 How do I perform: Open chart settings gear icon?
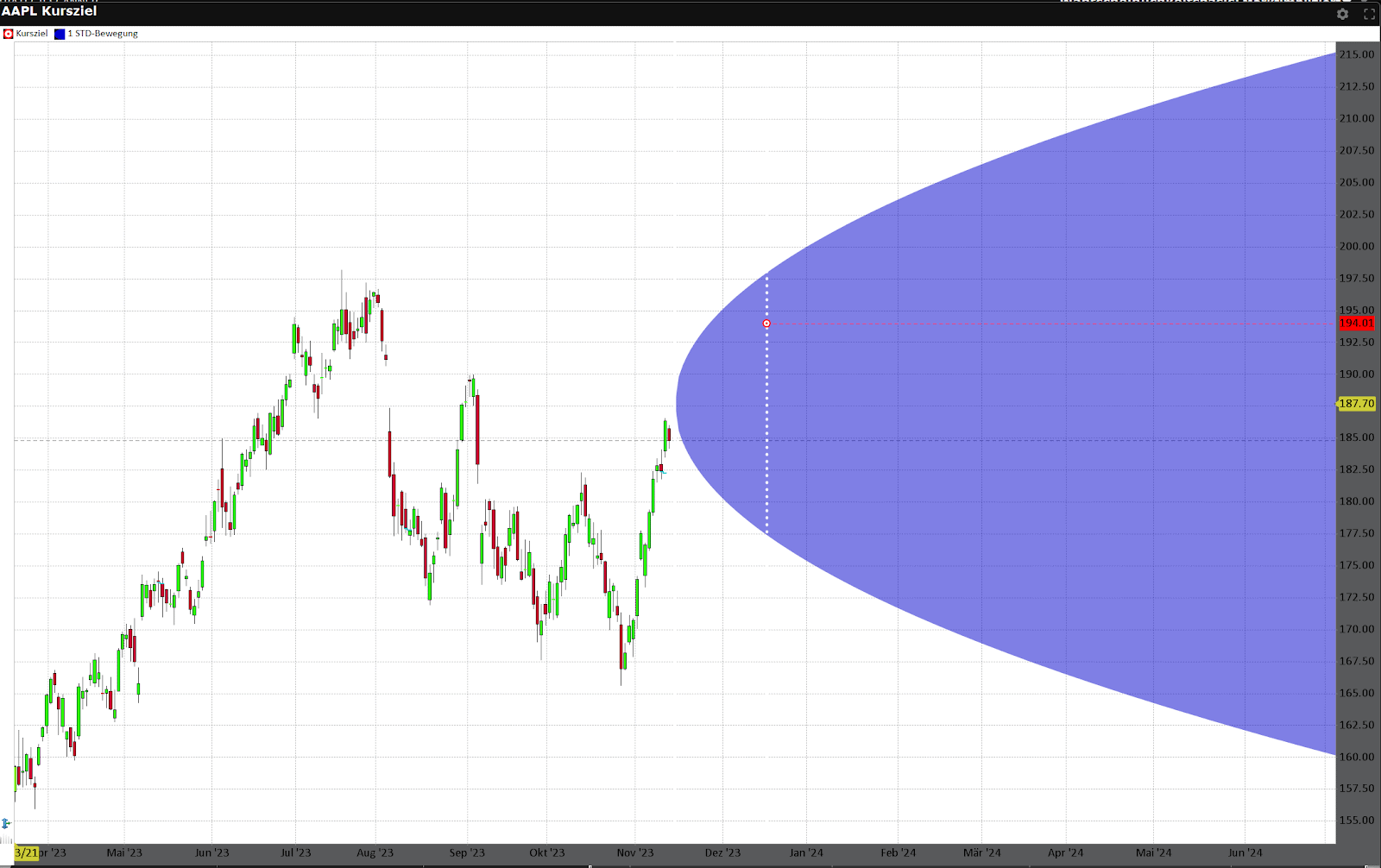(1342, 14)
